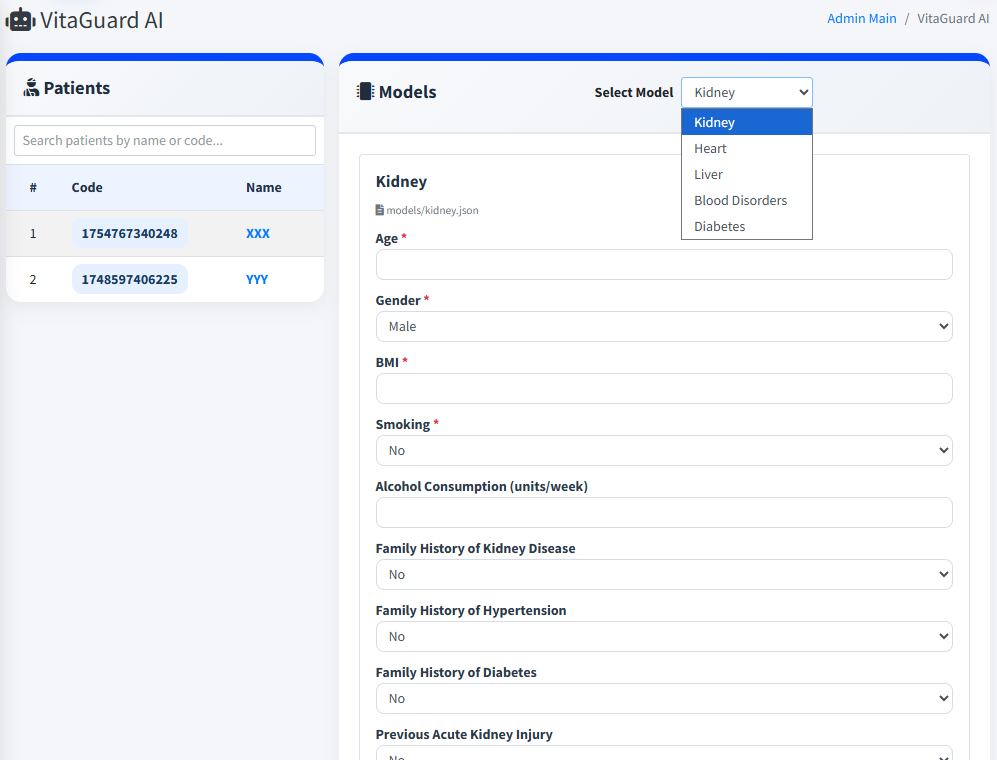Open Family History of Hypertension dropdown

663,636
